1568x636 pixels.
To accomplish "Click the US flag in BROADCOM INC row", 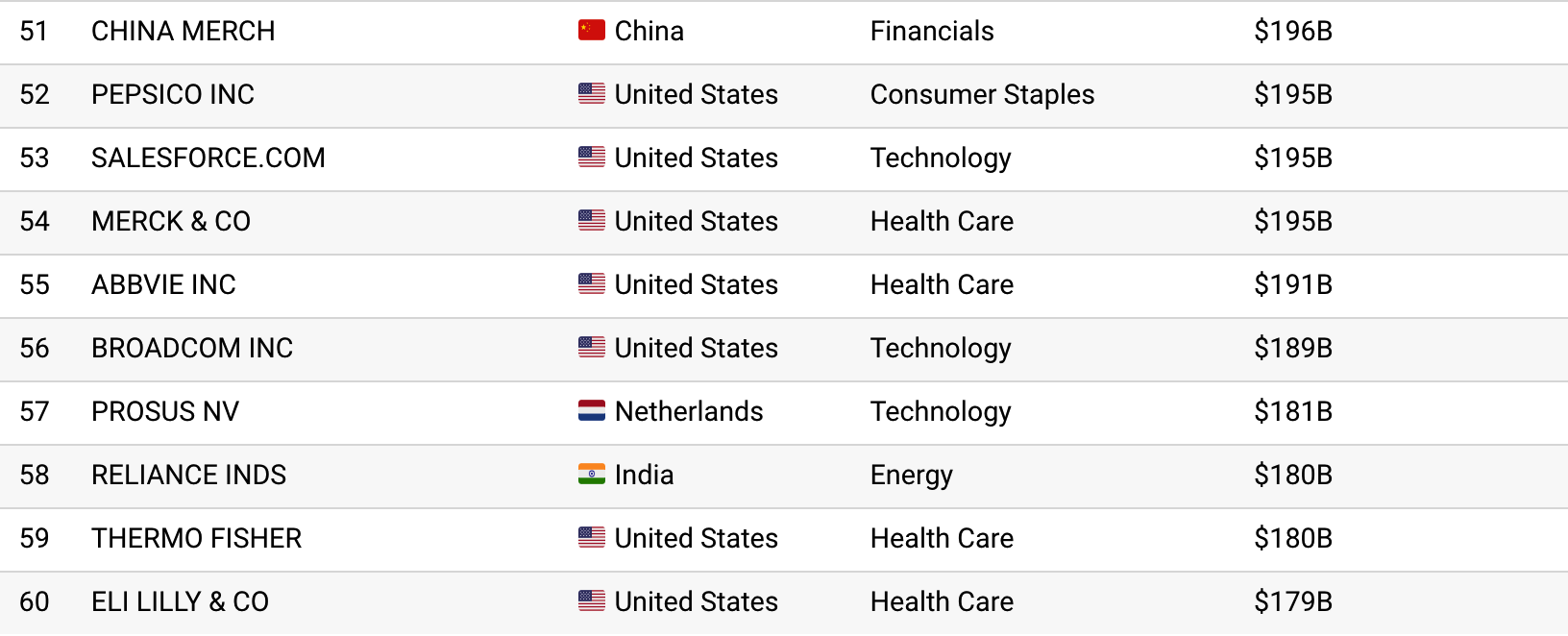I will coord(591,348).
